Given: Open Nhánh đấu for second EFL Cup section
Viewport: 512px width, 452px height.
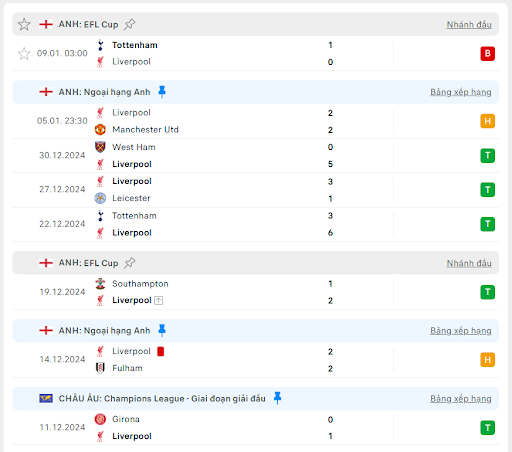Looking at the screenshot, I should coord(469,263).
